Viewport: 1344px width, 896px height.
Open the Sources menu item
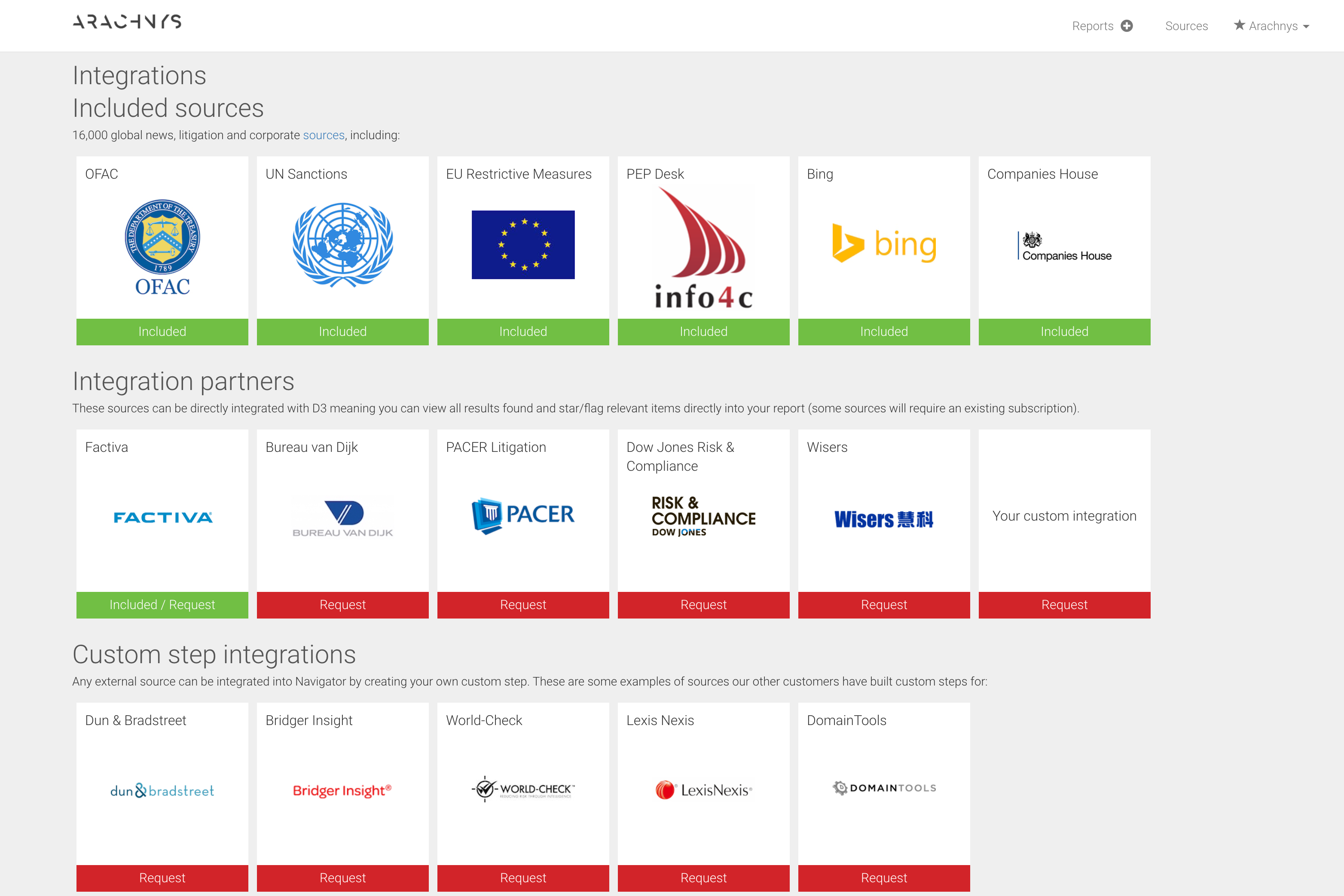[x=1186, y=26]
